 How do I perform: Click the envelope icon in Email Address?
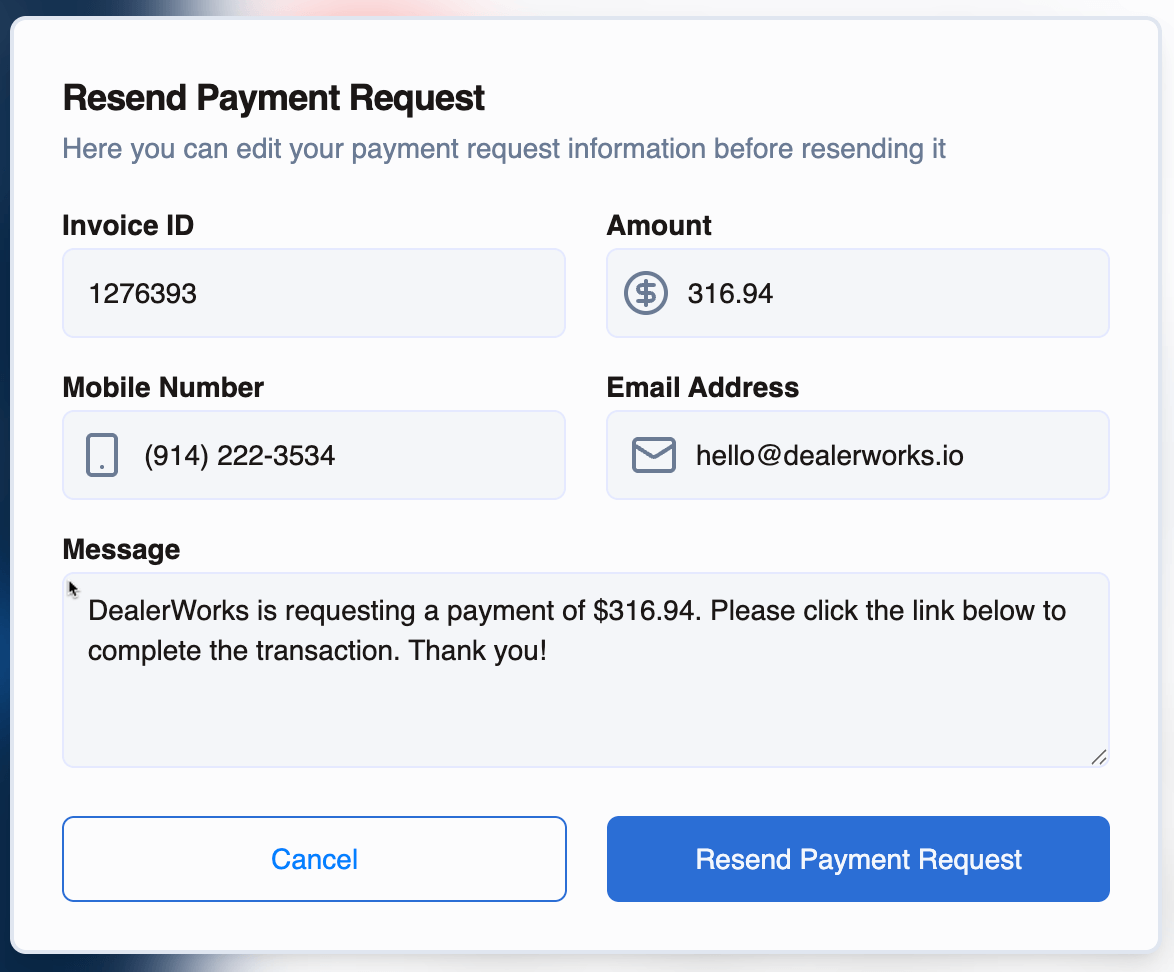tap(654, 455)
